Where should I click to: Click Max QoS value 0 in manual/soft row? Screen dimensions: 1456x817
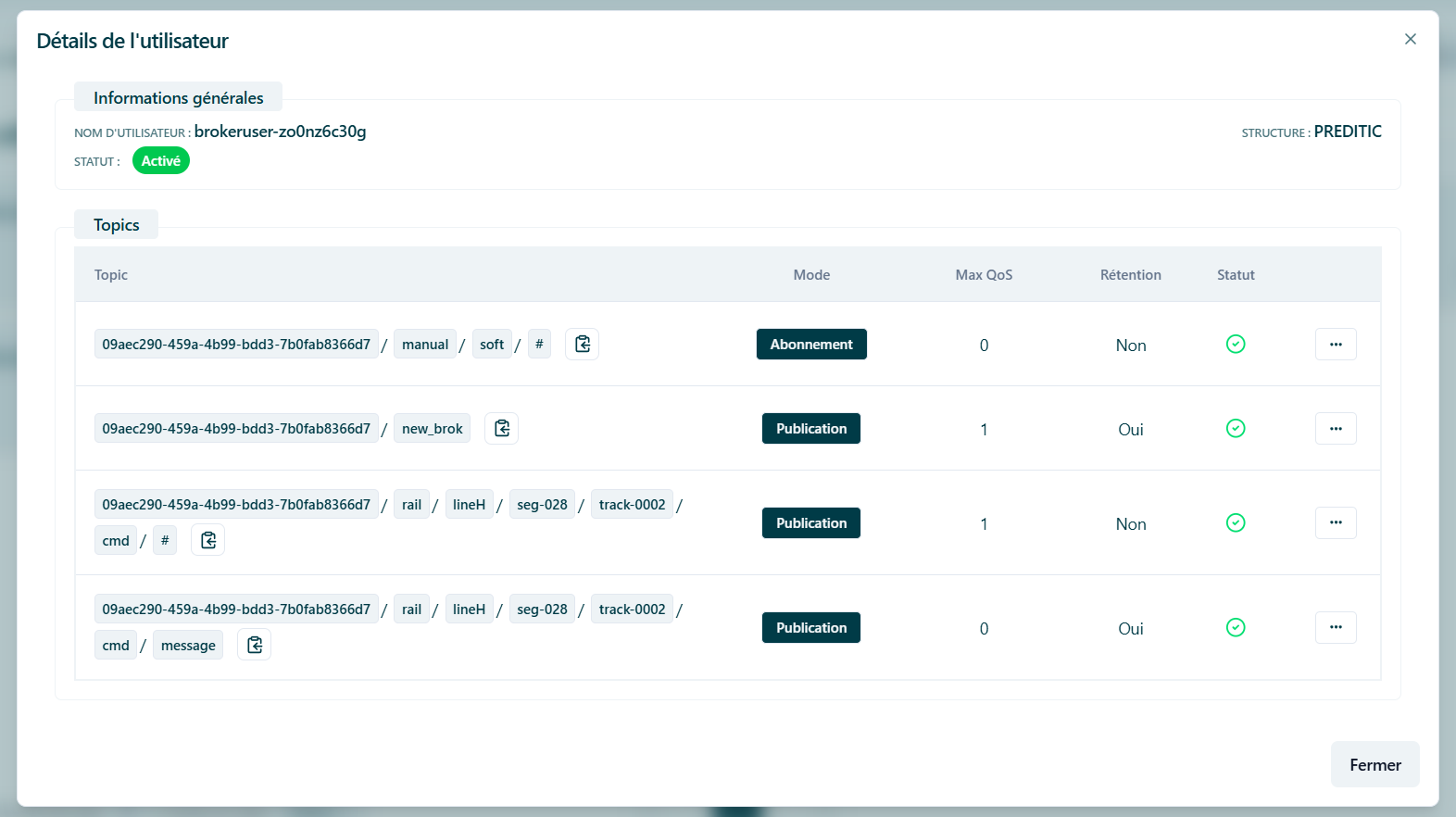point(984,346)
